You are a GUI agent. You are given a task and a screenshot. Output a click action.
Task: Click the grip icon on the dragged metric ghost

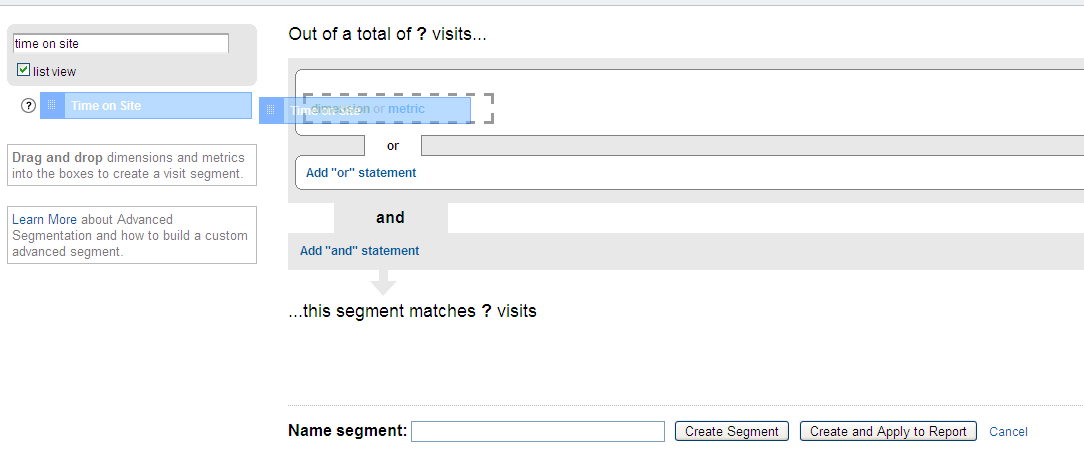271,110
